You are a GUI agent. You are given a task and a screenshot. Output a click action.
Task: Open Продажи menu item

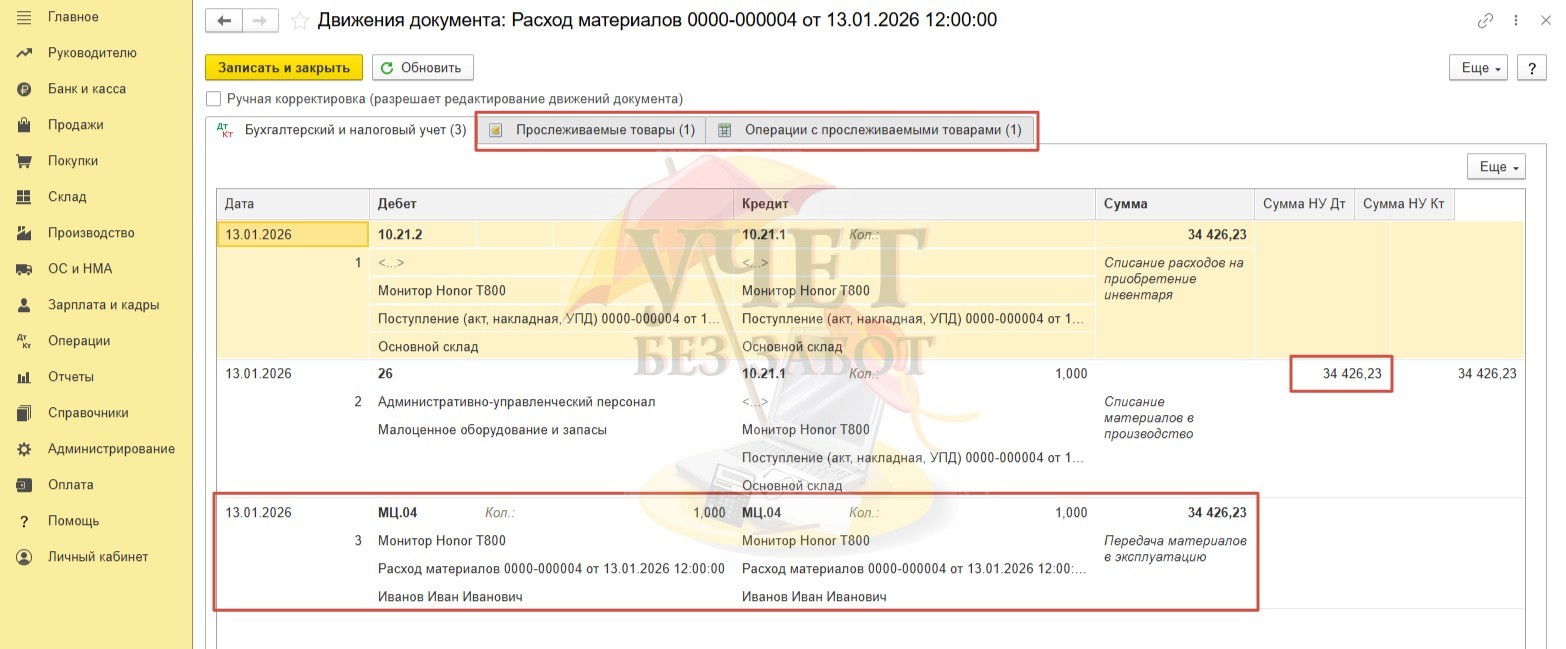coord(76,125)
